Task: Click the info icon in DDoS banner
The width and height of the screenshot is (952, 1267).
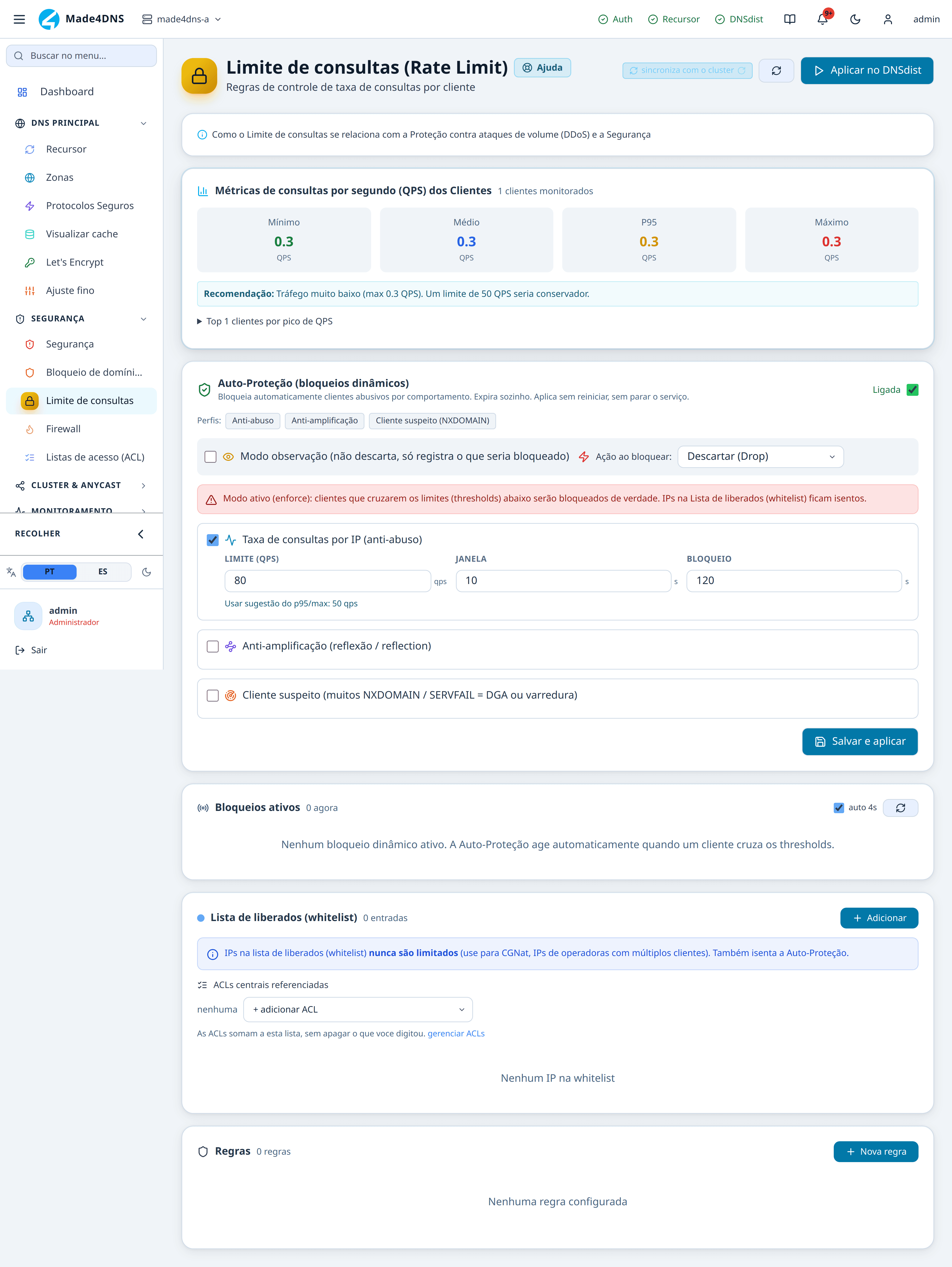Action: [x=202, y=135]
